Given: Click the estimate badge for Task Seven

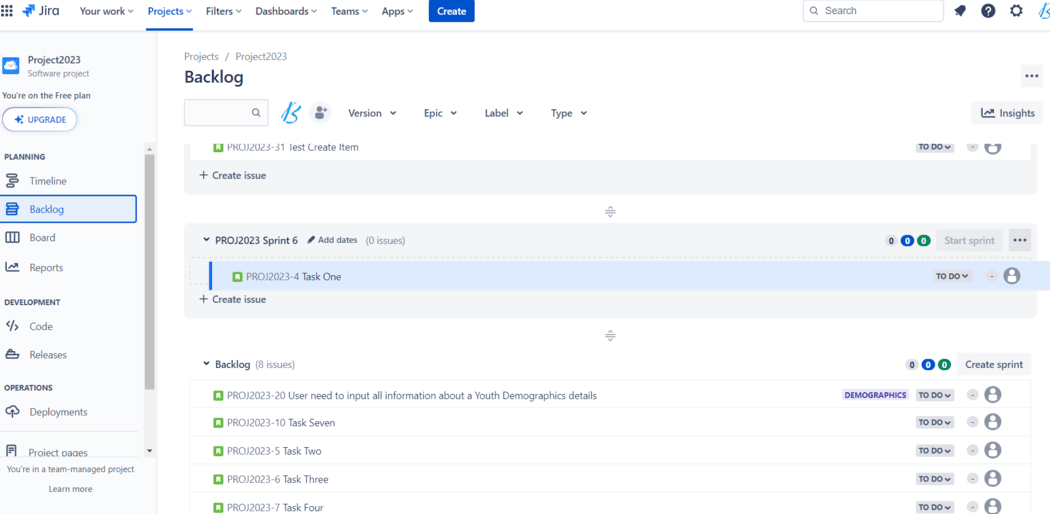Looking at the screenshot, I should 973,422.
